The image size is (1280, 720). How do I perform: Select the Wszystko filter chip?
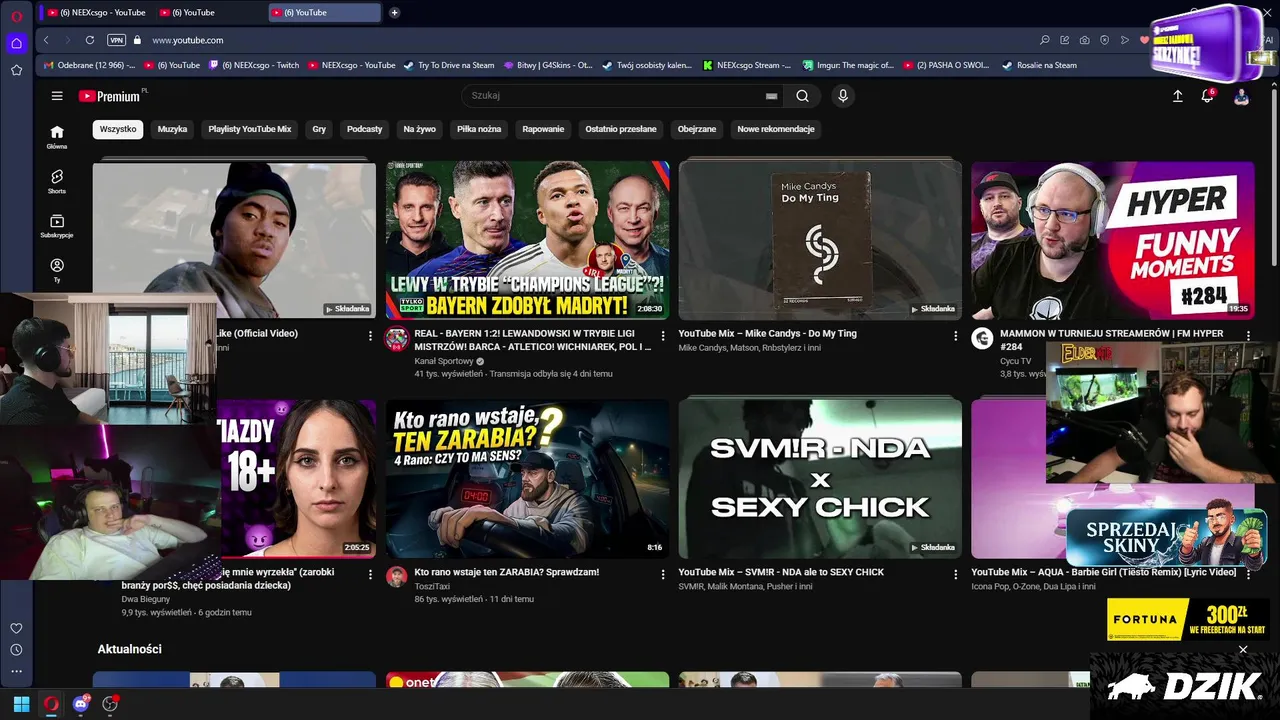click(x=118, y=129)
